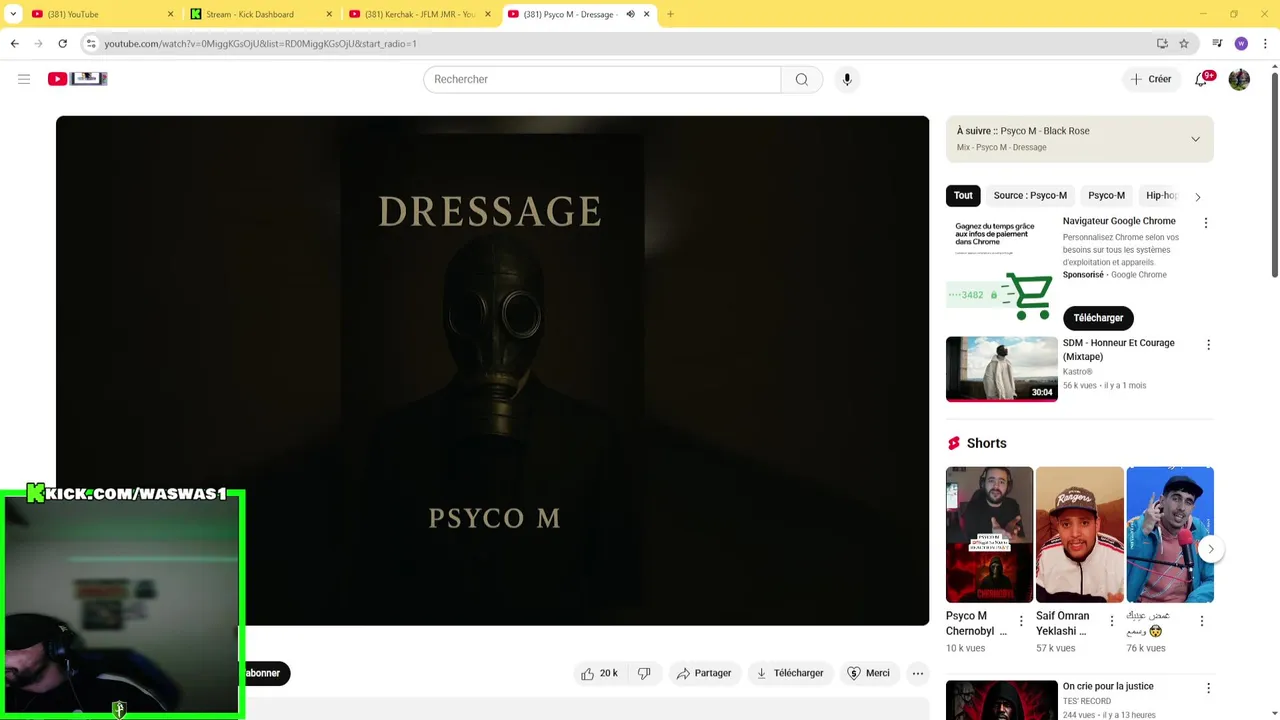Start voice search with the microphone
The height and width of the screenshot is (720, 1280).
847,79
